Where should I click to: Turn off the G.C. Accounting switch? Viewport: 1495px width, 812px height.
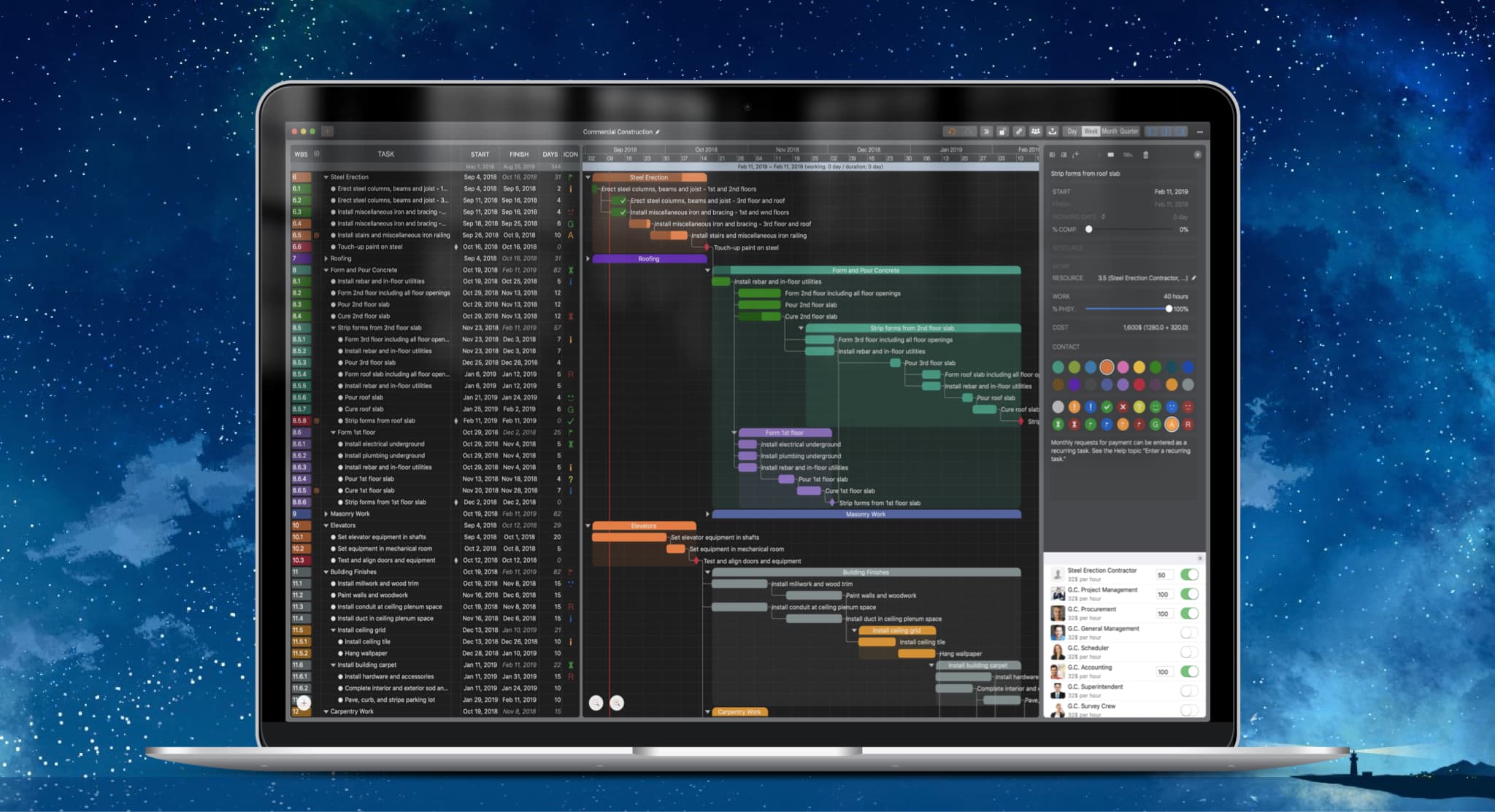[x=1189, y=671]
